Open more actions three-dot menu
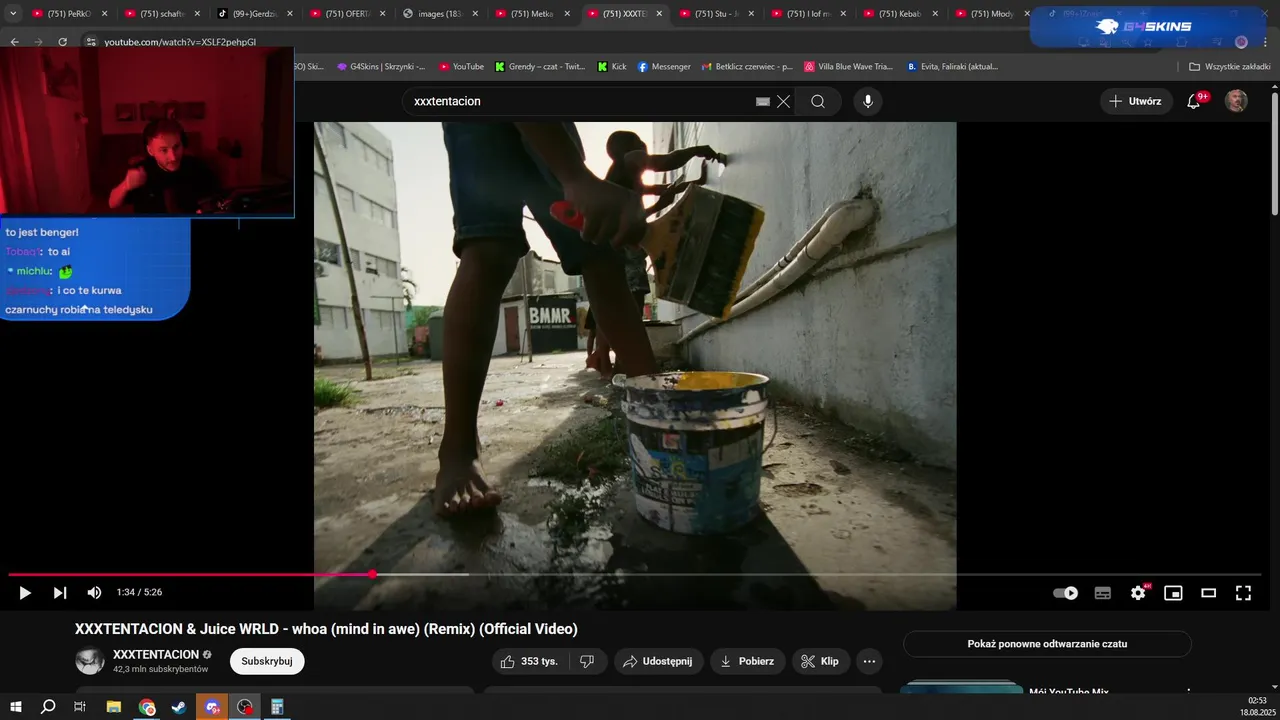1280x720 pixels. click(869, 661)
